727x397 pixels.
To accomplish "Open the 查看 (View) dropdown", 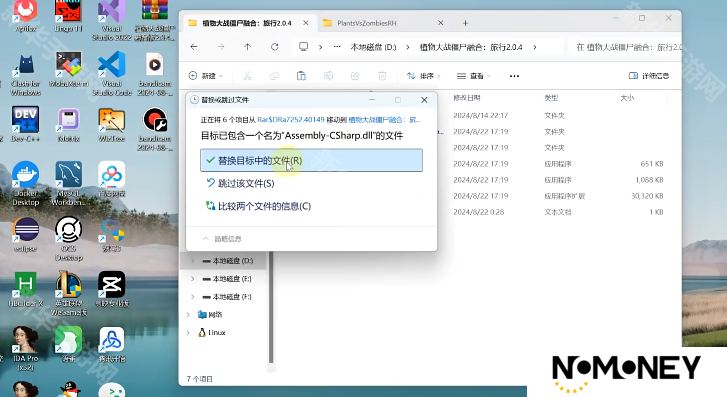I will coord(473,76).
